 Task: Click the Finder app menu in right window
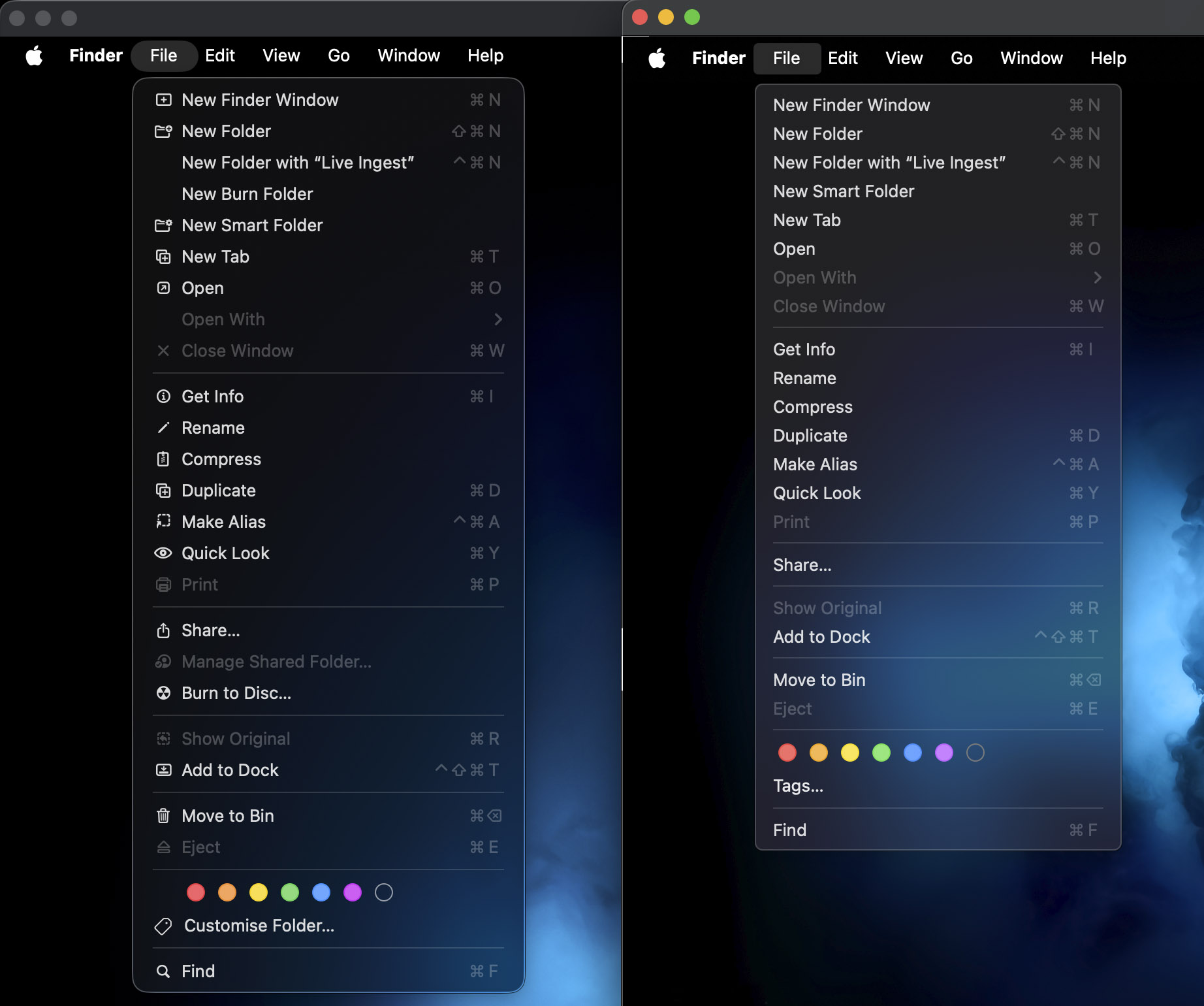(719, 58)
